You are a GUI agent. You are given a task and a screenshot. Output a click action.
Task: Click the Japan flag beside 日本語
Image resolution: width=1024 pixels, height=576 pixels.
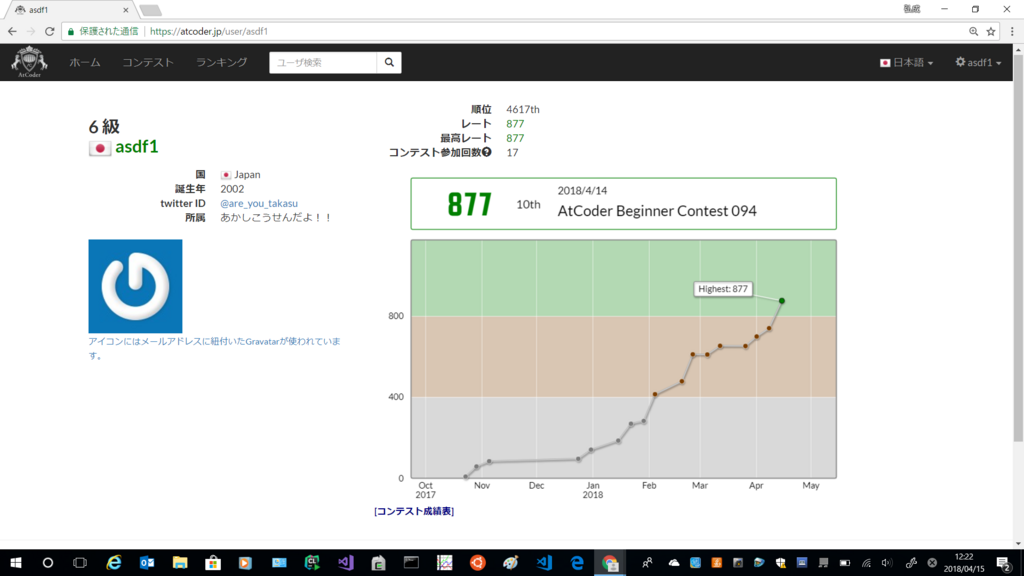click(885, 62)
